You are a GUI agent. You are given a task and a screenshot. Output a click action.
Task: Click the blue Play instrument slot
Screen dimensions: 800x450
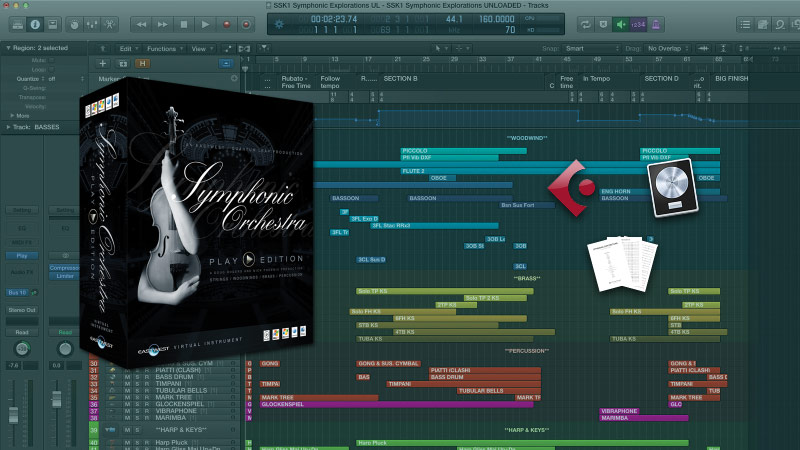22,256
